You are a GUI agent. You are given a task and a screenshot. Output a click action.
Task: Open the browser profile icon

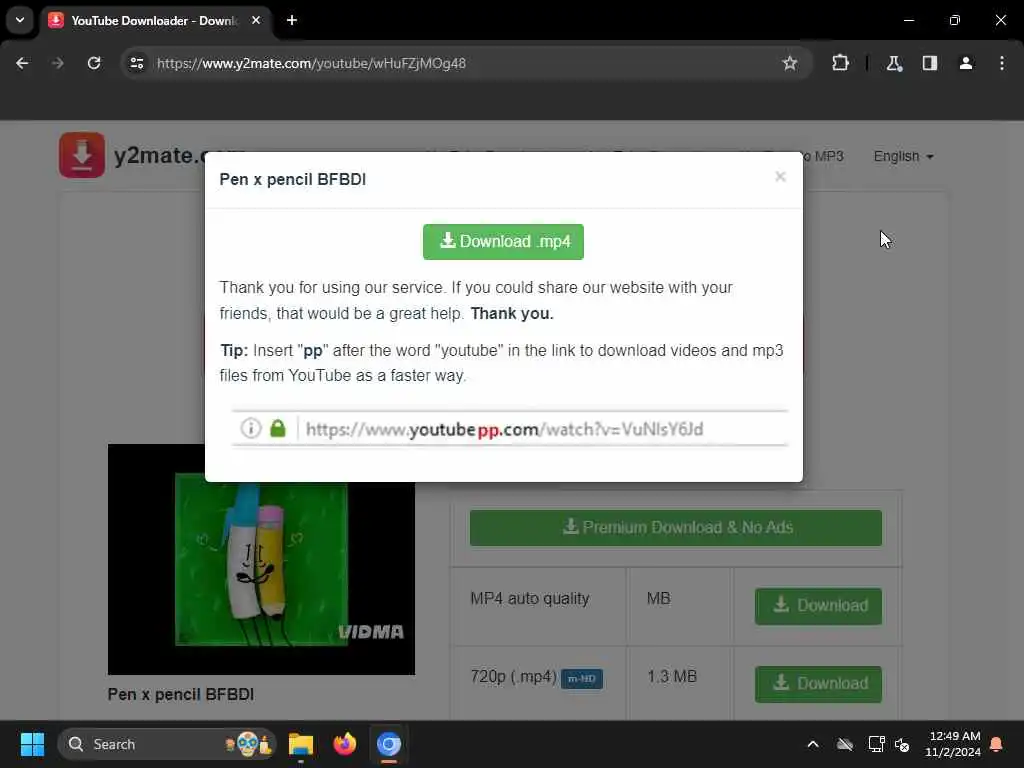(966, 63)
